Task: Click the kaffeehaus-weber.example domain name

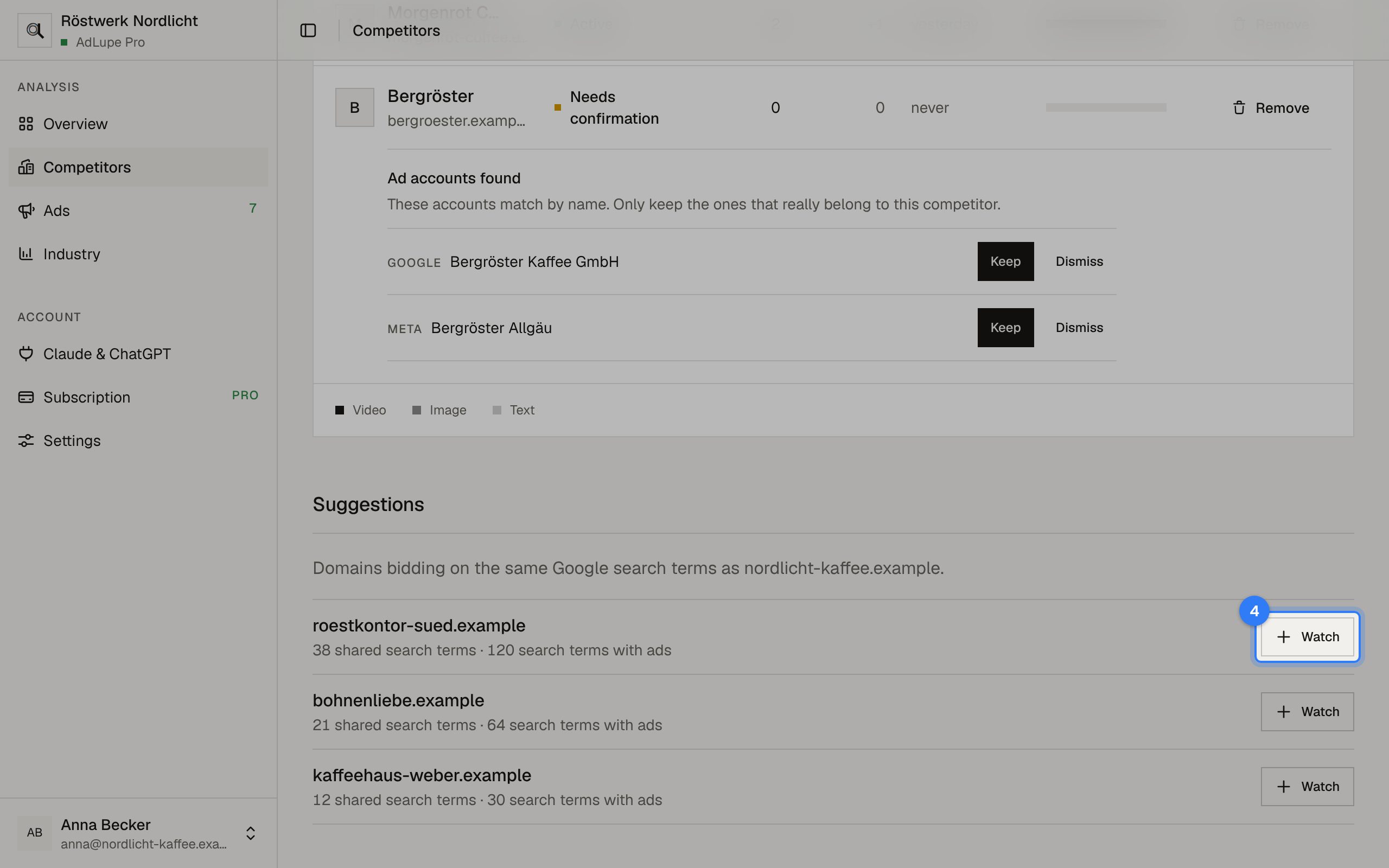Action: pyautogui.click(x=422, y=775)
